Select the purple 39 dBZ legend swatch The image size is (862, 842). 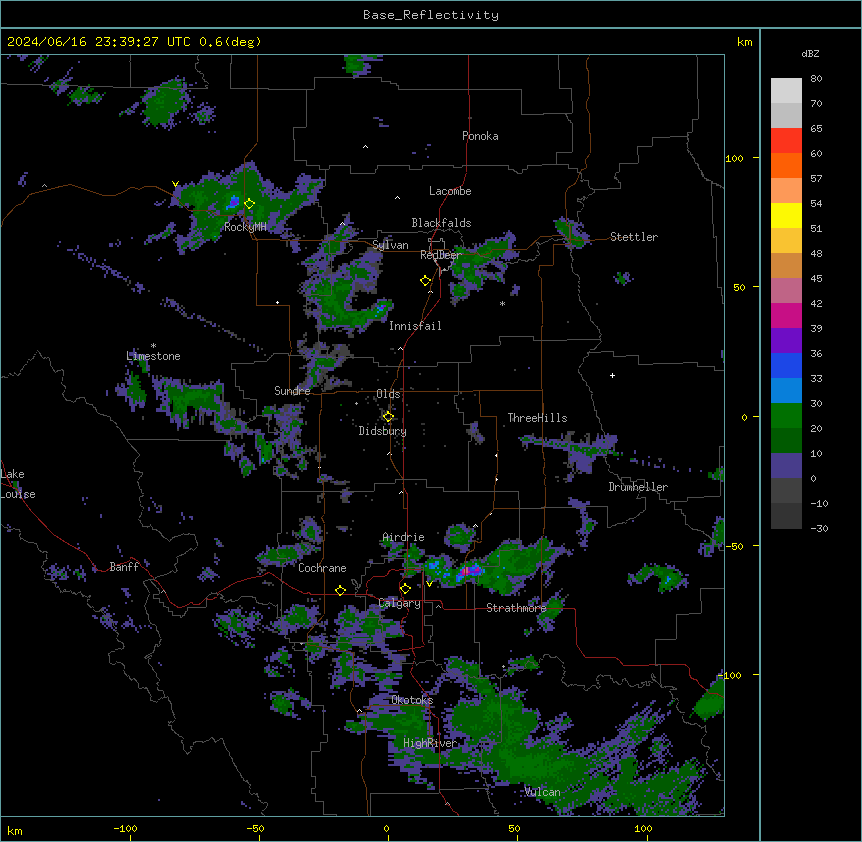786,341
